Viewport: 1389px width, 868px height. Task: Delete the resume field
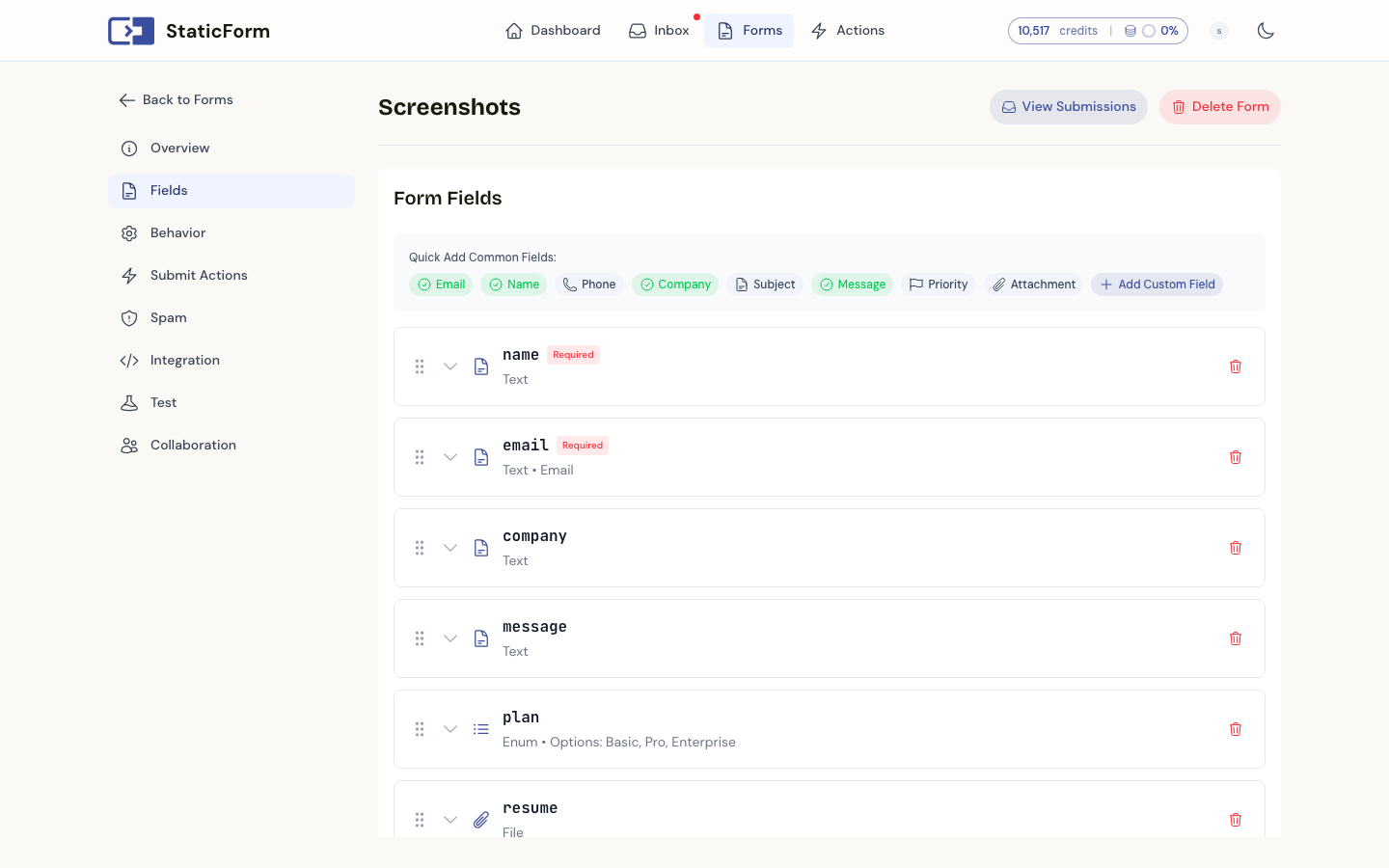1236,820
